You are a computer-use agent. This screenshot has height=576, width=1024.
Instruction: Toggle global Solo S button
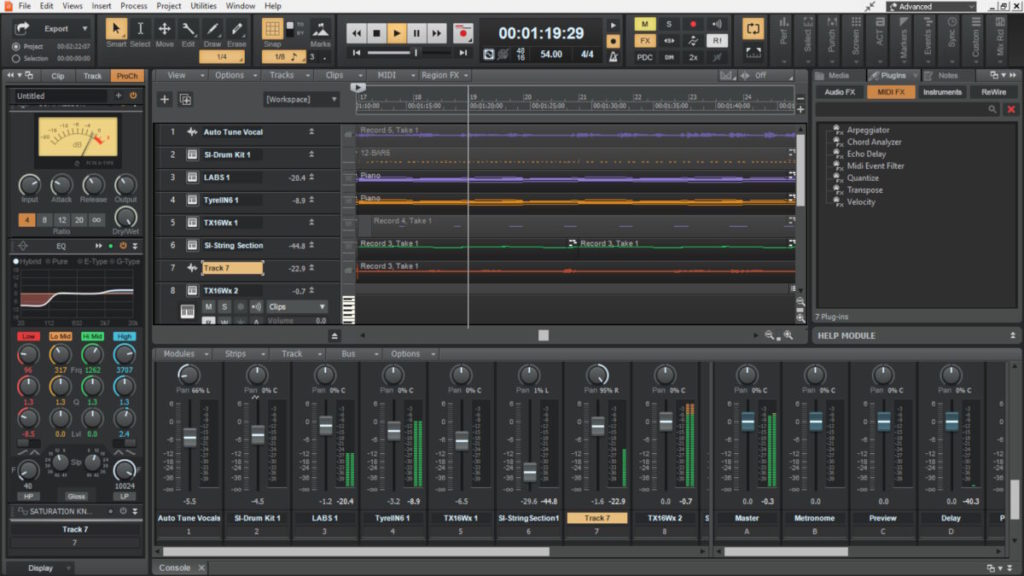tap(669, 24)
